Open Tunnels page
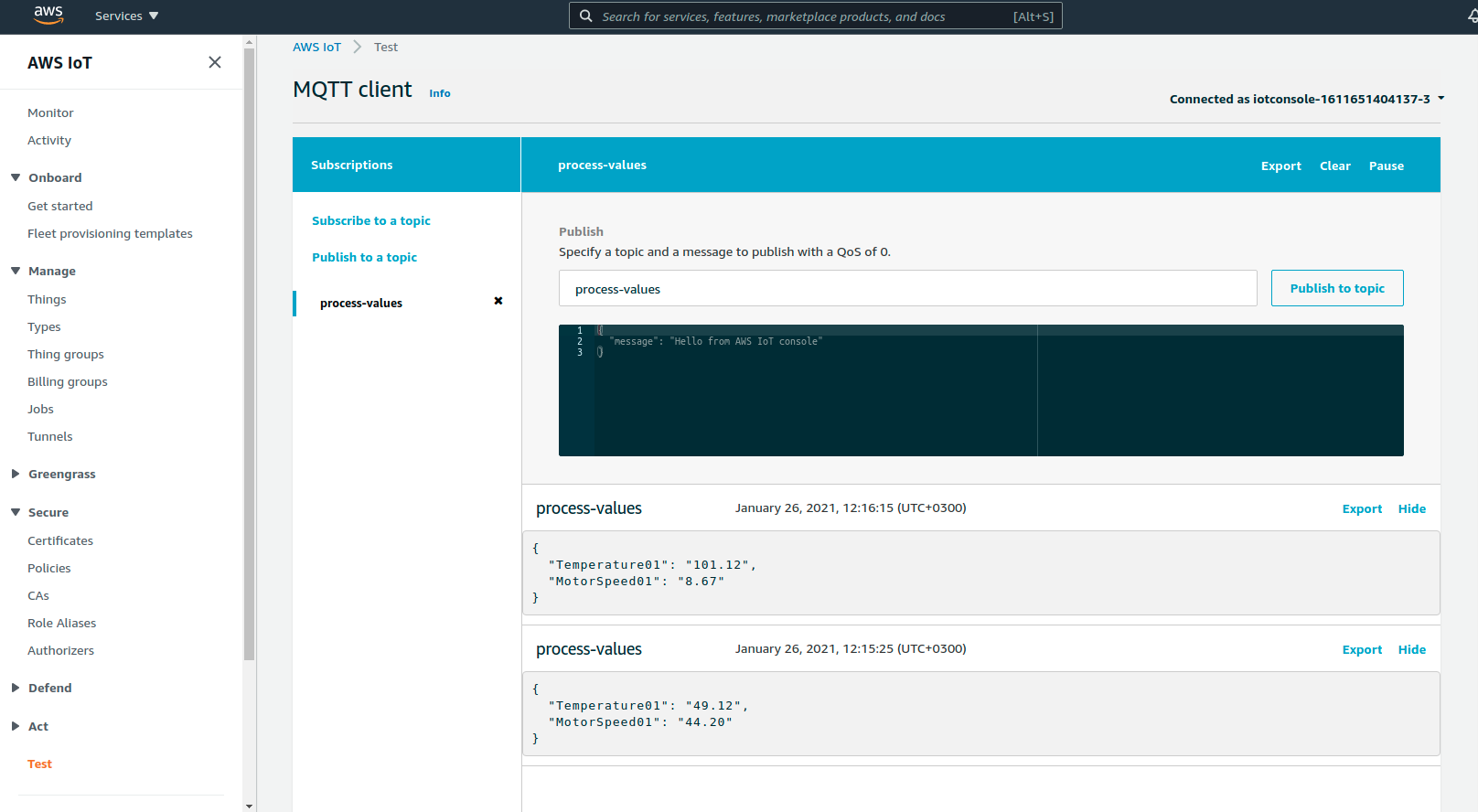The width and height of the screenshot is (1478, 812). click(x=50, y=436)
